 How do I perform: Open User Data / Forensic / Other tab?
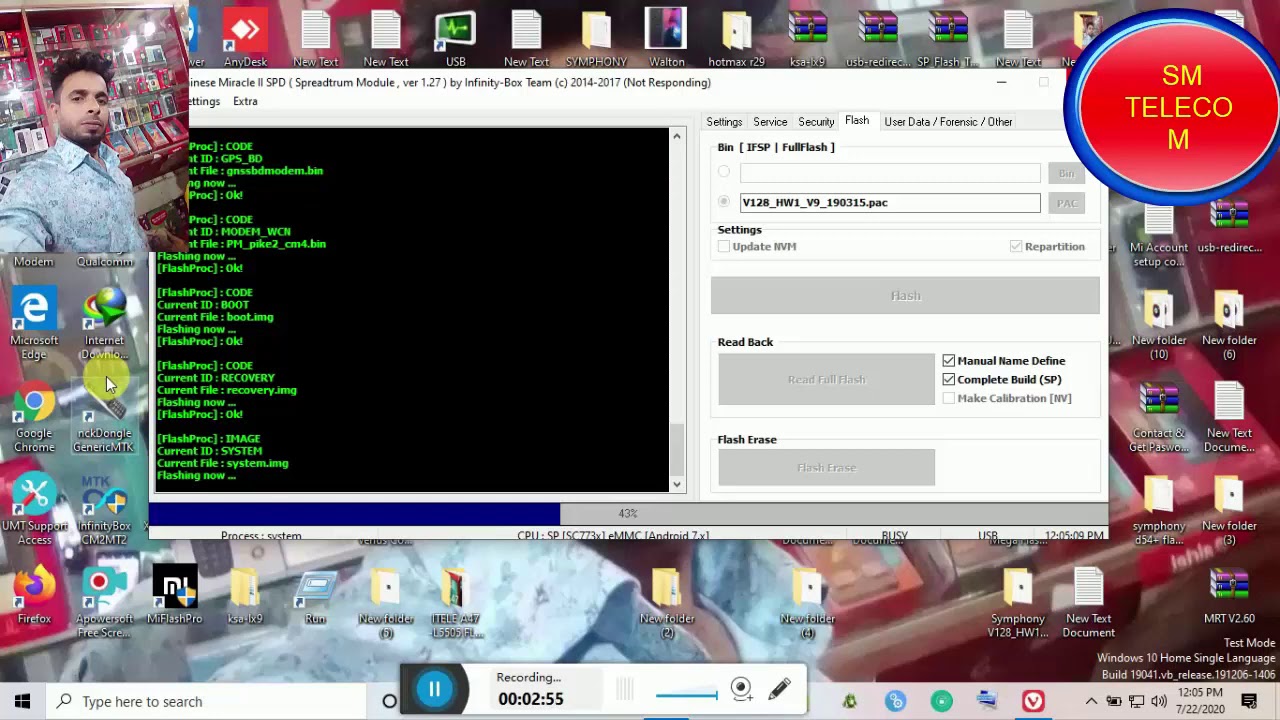pos(948,122)
